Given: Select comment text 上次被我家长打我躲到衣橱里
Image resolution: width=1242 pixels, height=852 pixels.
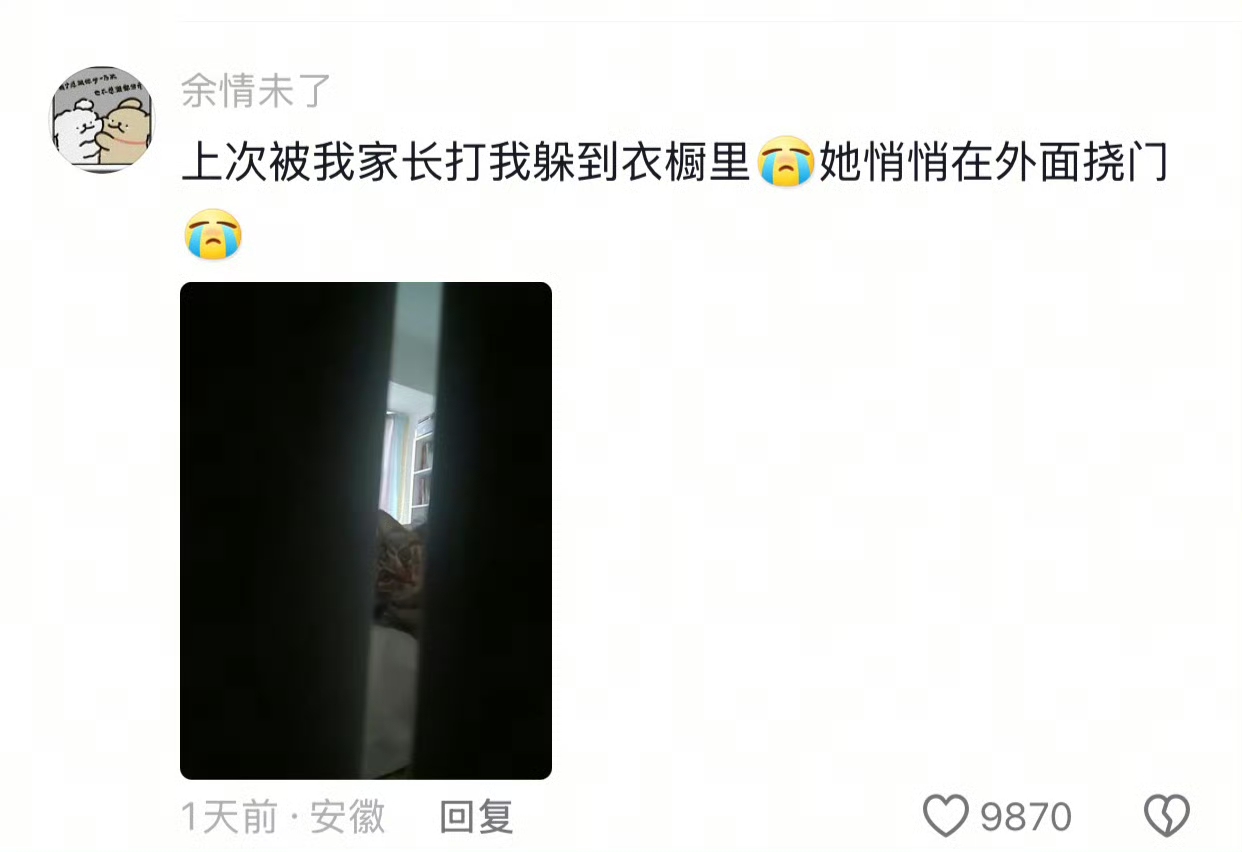Looking at the screenshot, I should point(466,164).
